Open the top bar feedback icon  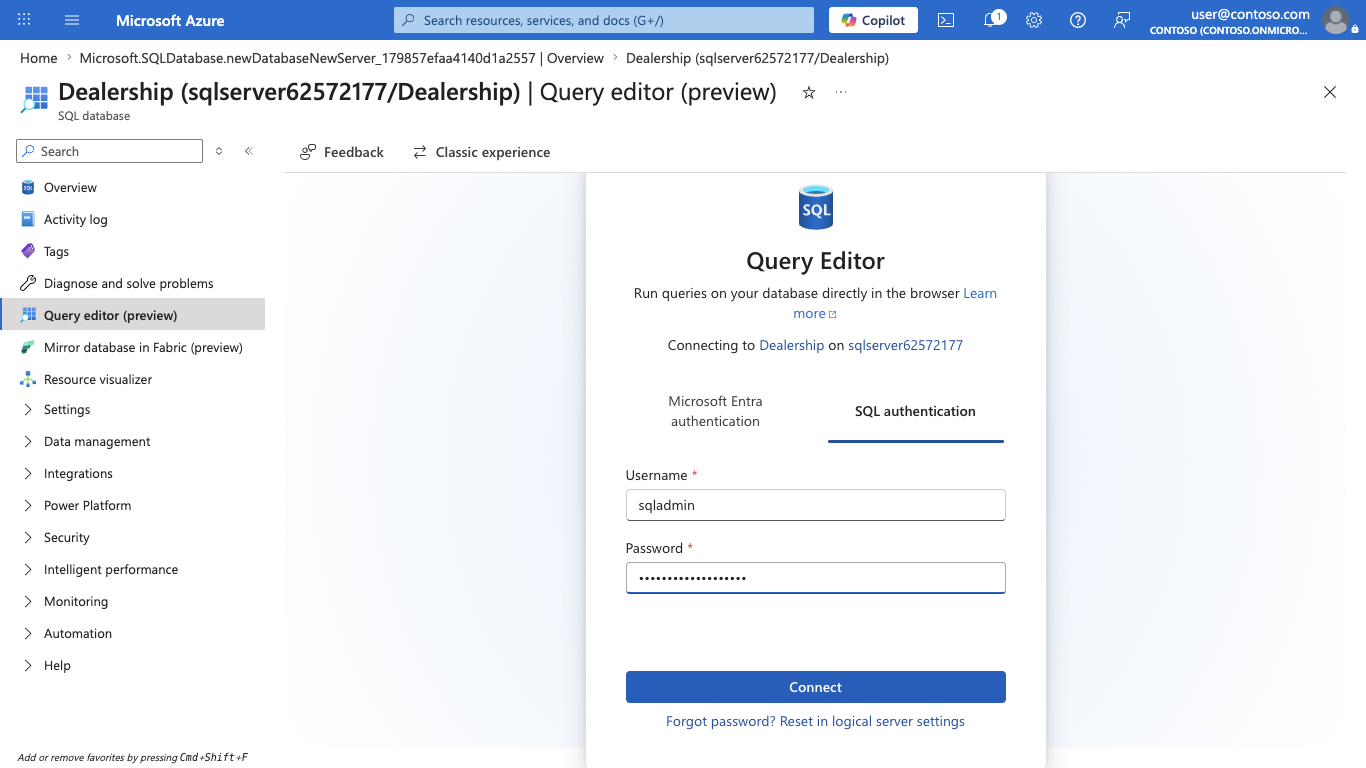click(x=1122, y=20)
